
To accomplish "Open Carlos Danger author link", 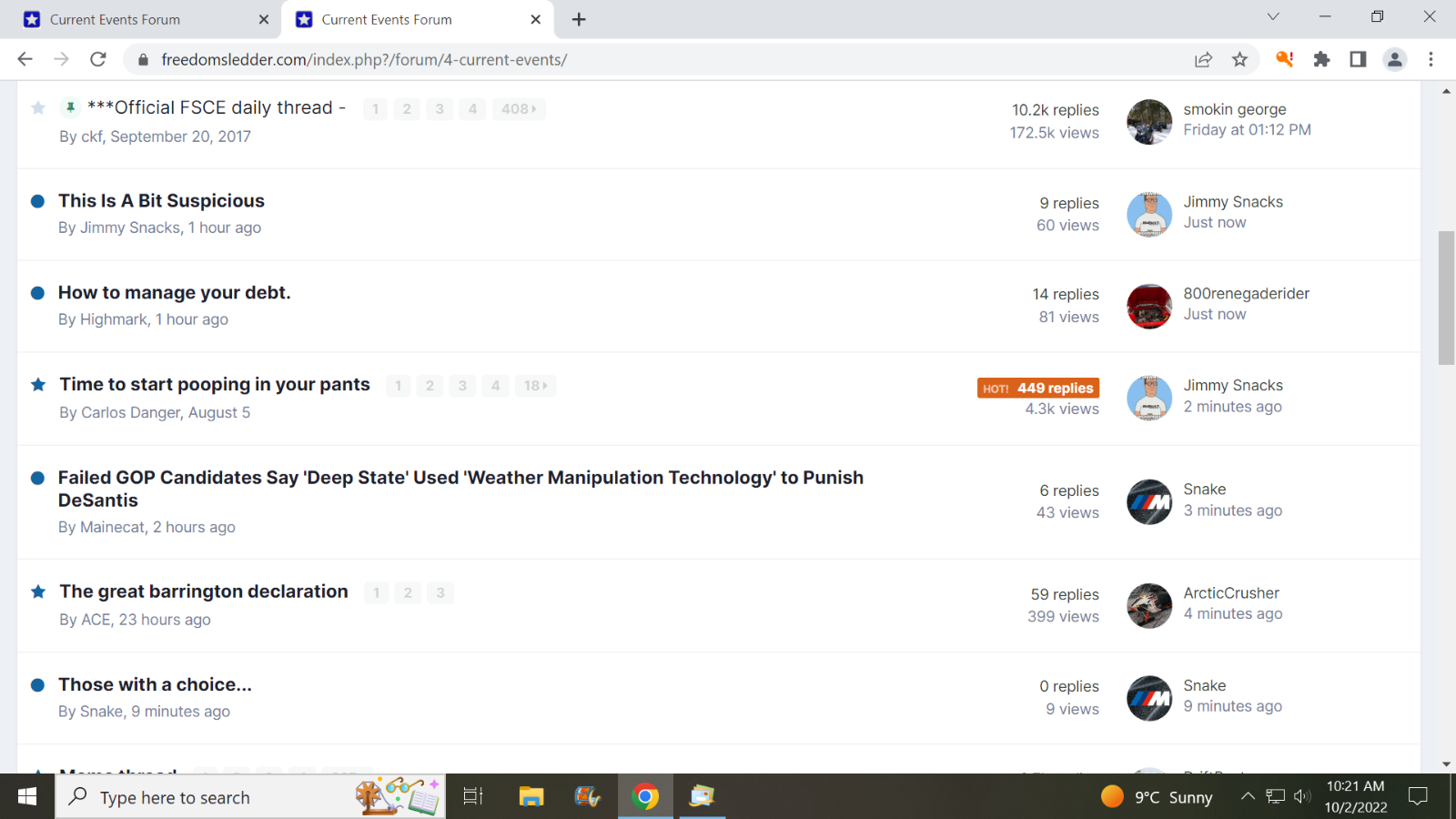I will pyautogui.click(x=131, y=412).
